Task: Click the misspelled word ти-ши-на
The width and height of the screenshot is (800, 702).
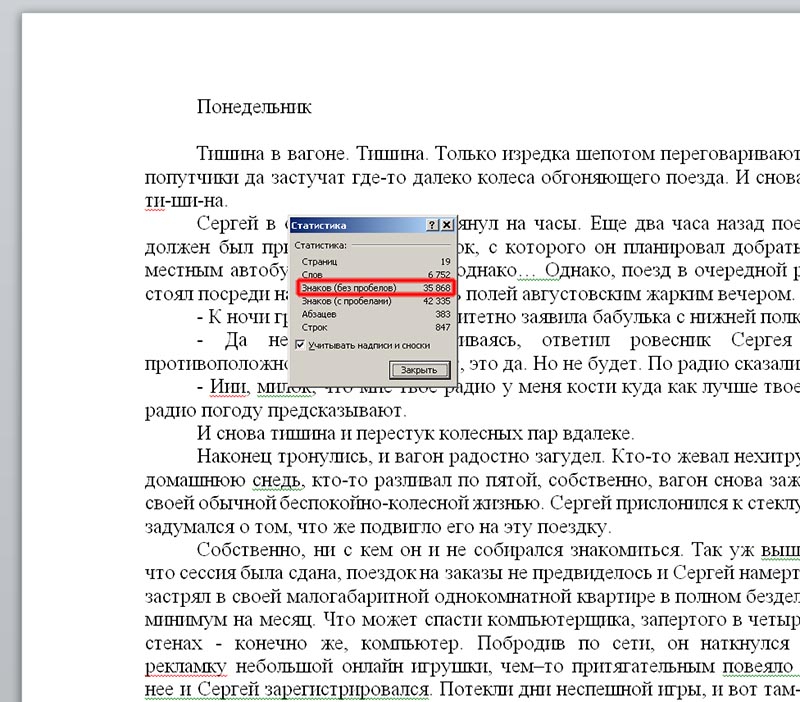Action: point(186,200)
